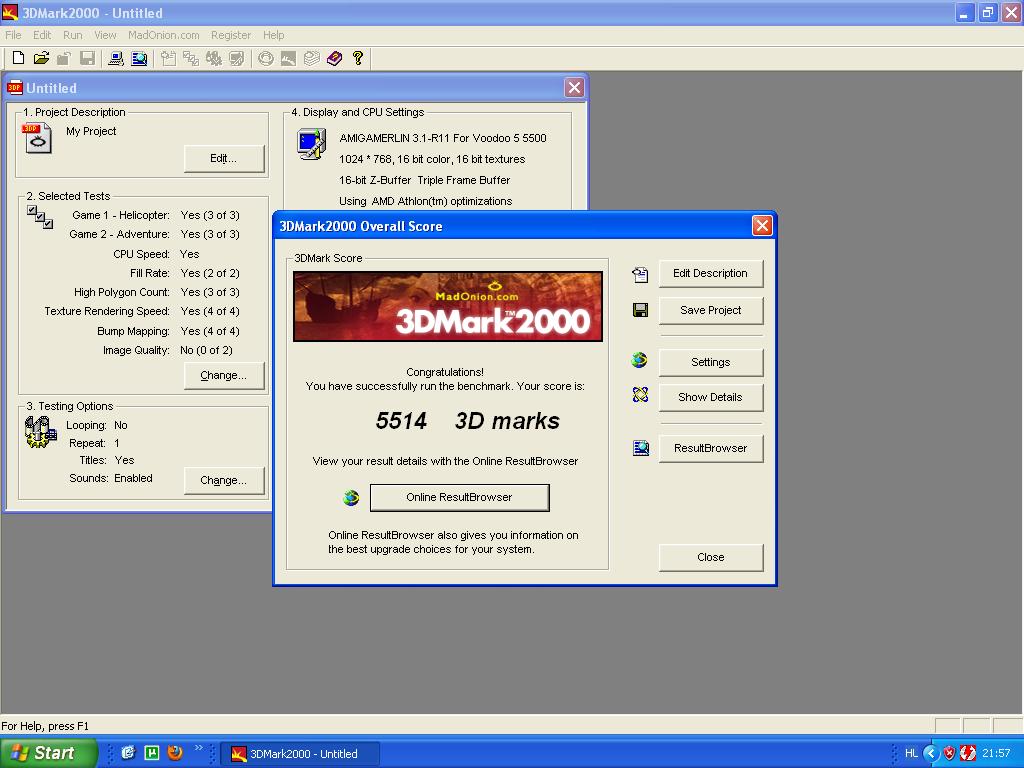
Task: Click the System Info computer toolbar icon
Action: tap(116, 58)
